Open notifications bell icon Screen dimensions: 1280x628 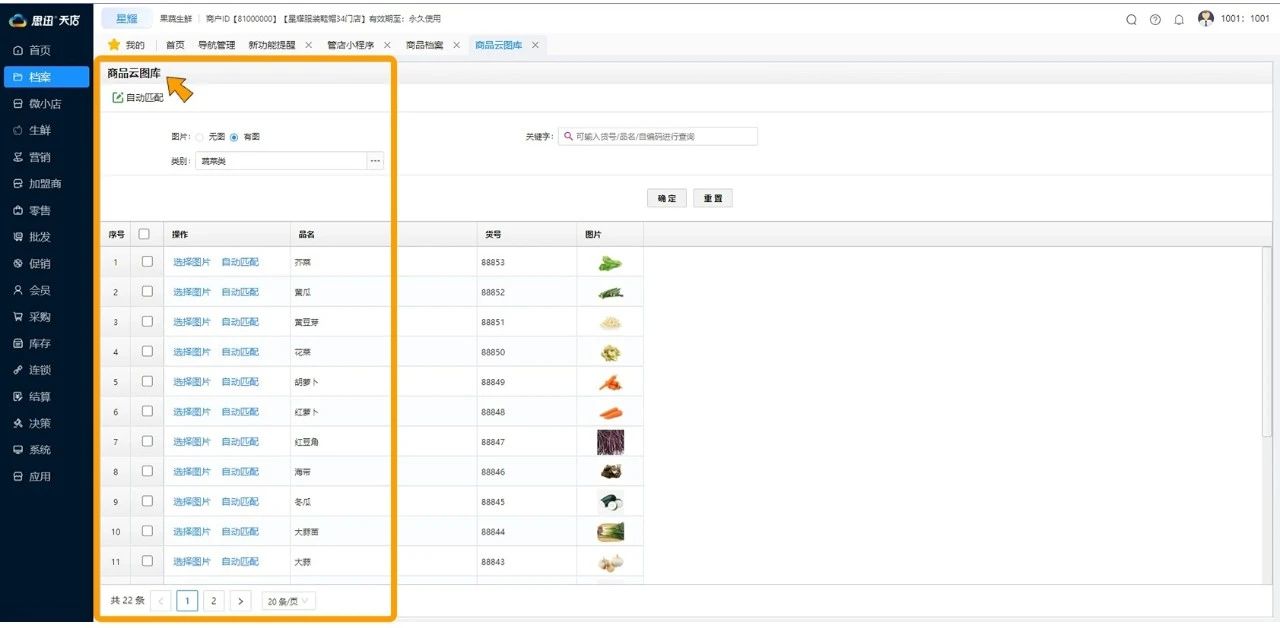click(1179, 19)
